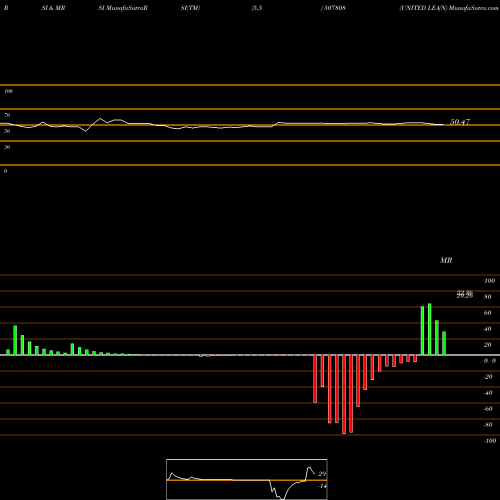Click the 100 label on the right MR axis
The image size is (500, 500).
tap(489, 281)
